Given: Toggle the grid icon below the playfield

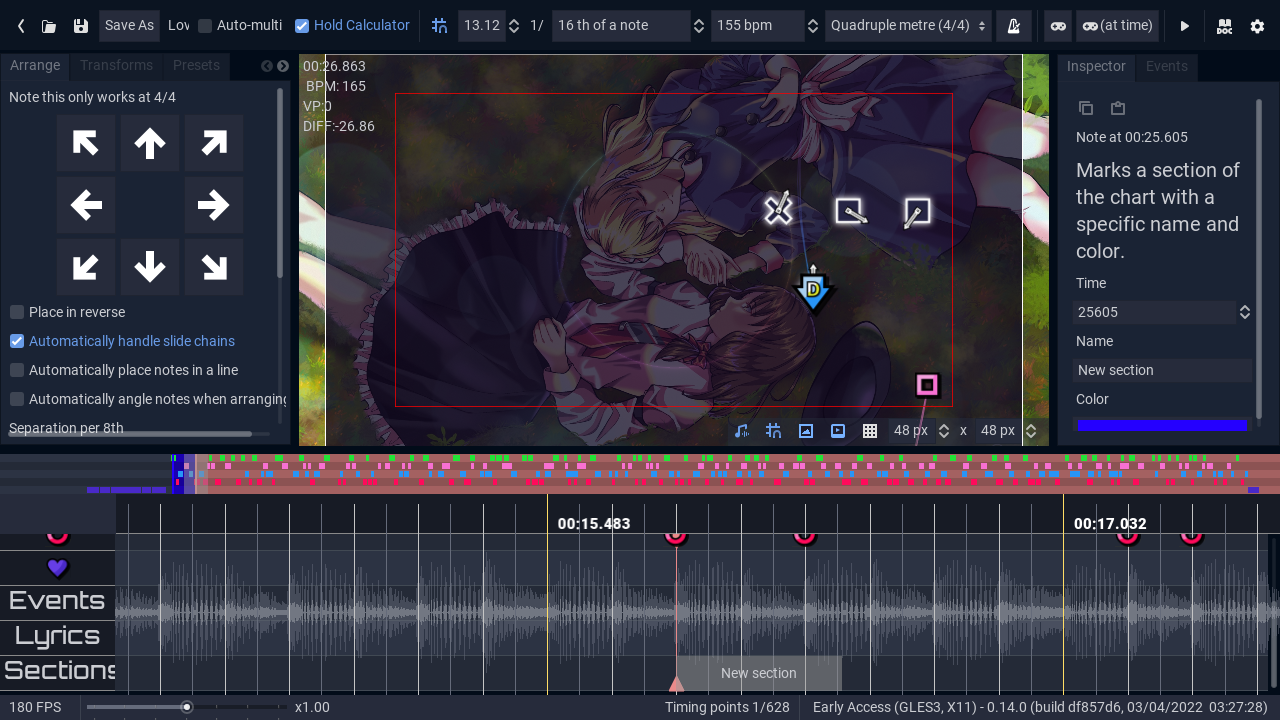Looking at the screenshot, I should [870, 431].
